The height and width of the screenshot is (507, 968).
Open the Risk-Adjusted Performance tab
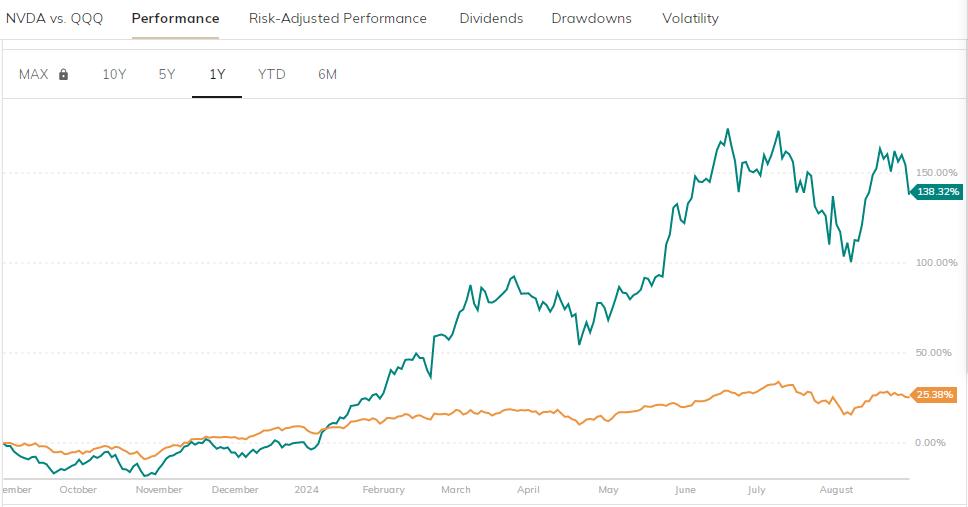(x=338, y=18)
